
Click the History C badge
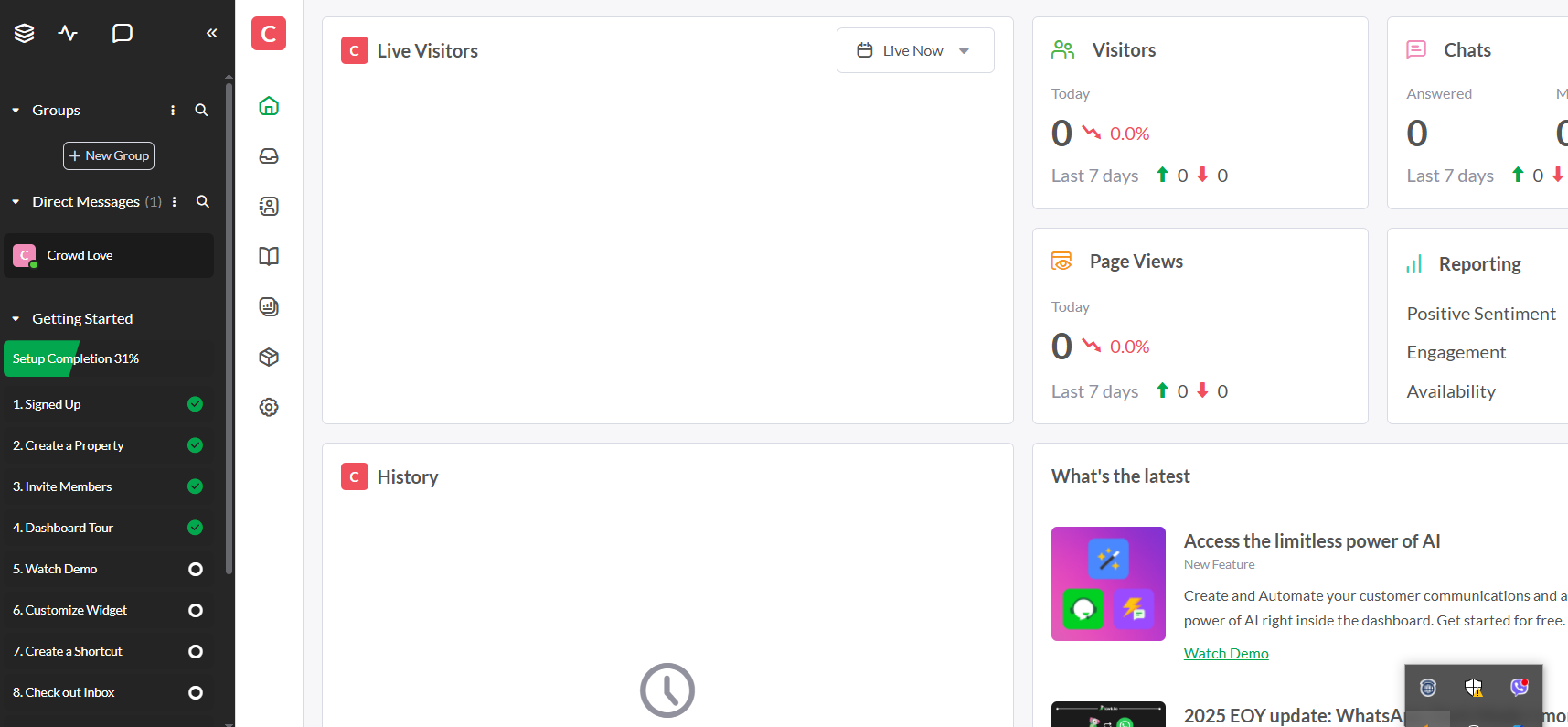click(x=355, y=476)
